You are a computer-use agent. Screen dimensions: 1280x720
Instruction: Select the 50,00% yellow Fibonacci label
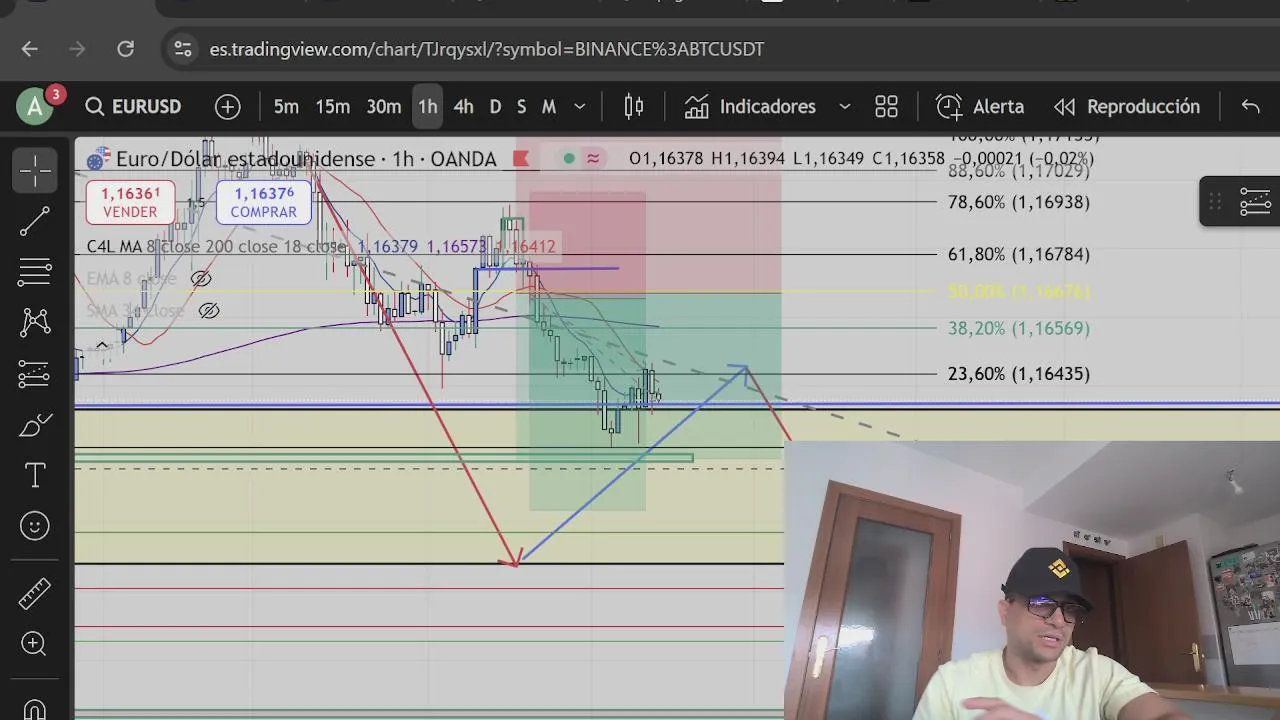point(1019,291)
